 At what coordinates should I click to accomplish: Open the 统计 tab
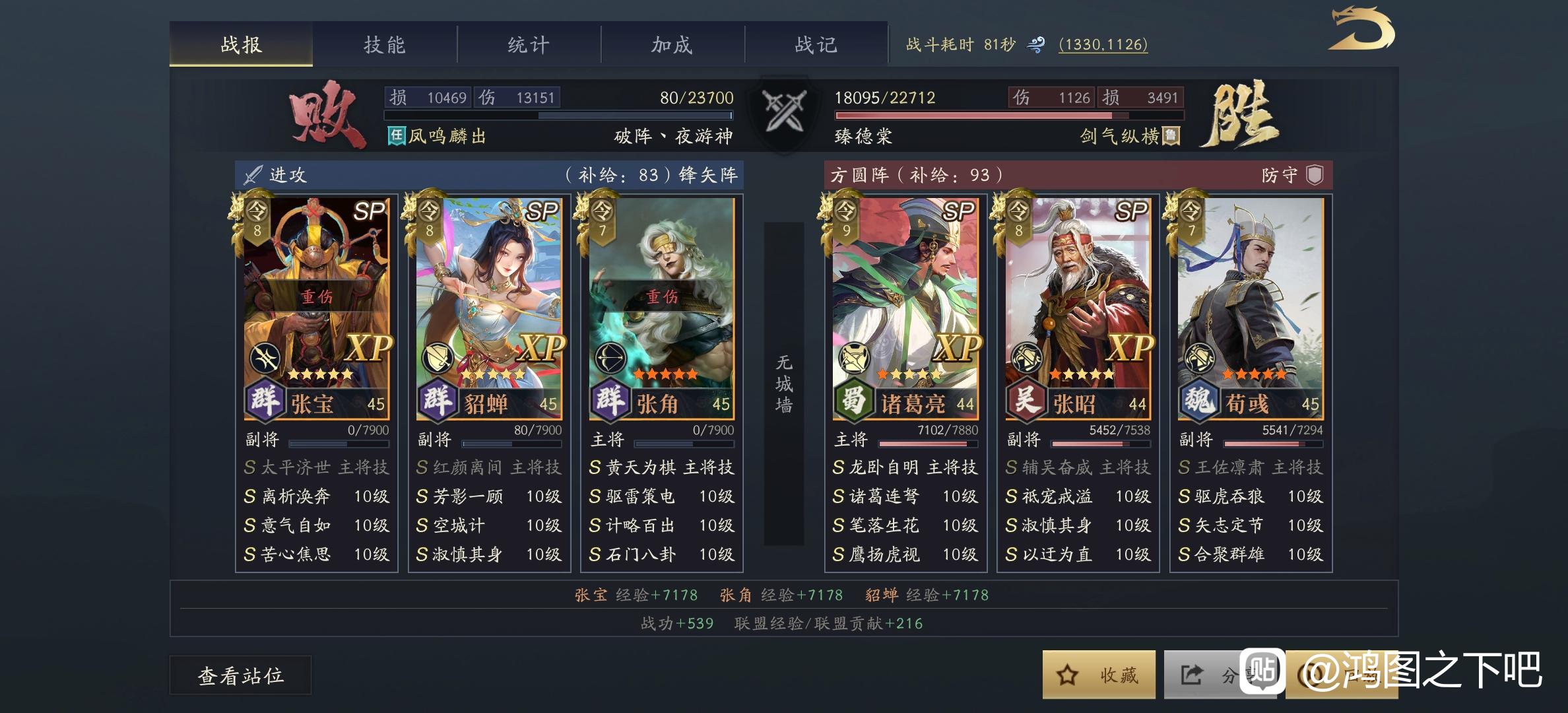529,44
